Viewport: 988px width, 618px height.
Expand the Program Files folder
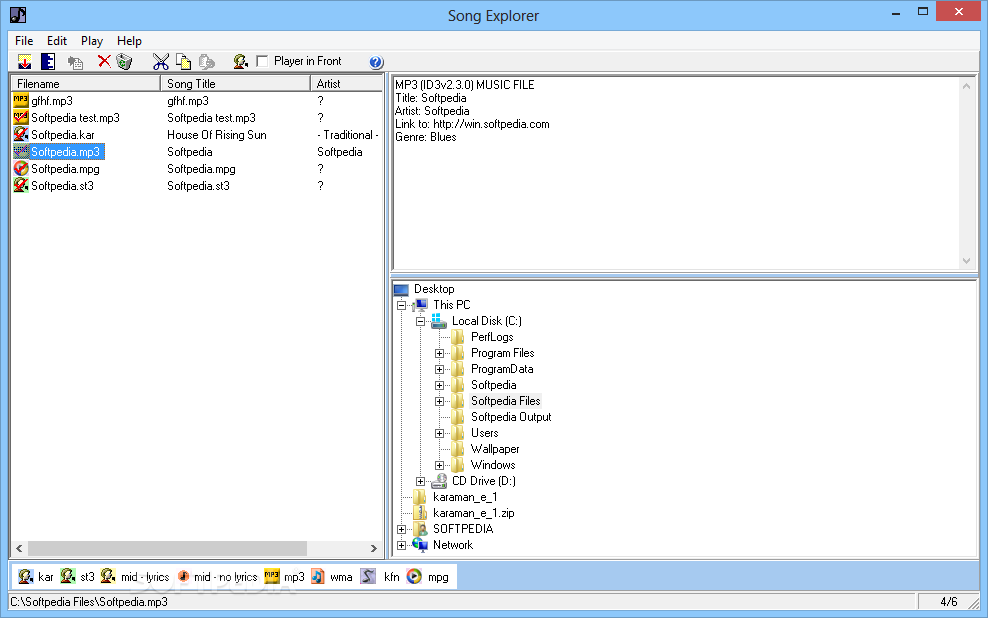(439, 353)
